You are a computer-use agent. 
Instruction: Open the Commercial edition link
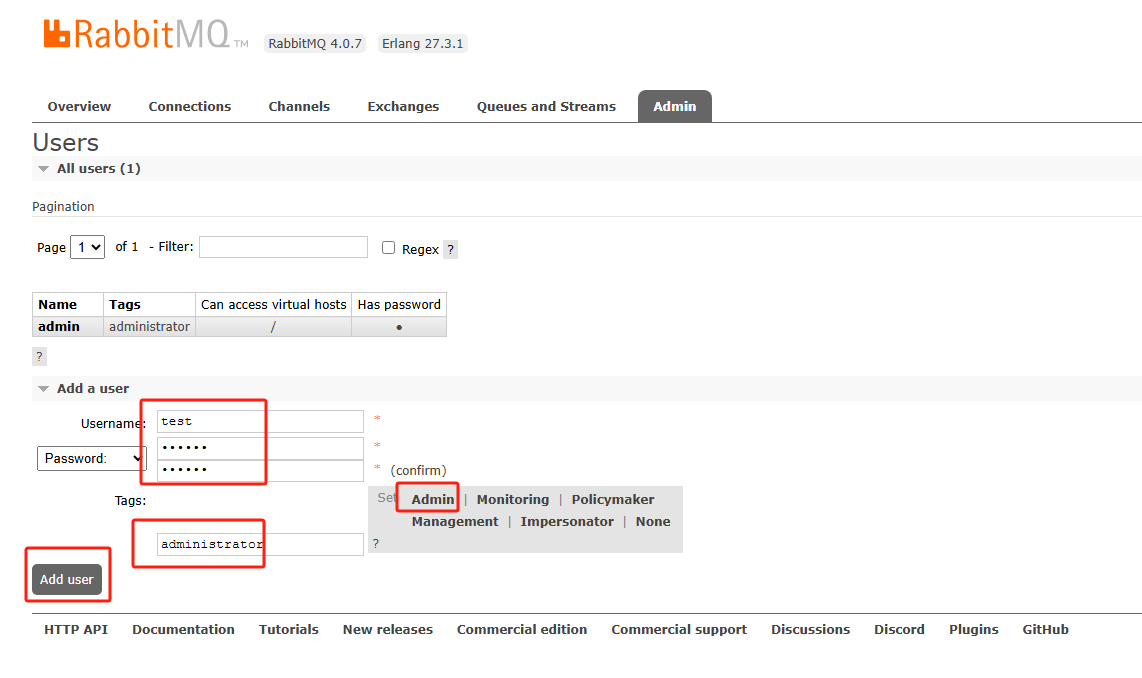point(521,629)
